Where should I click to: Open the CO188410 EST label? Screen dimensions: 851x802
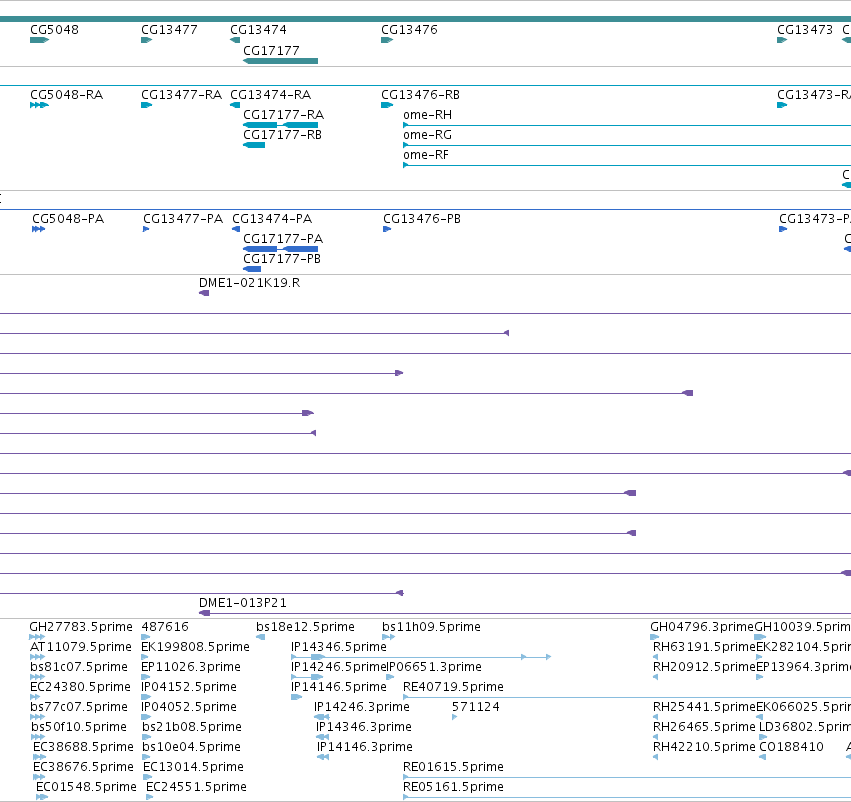coord(791,748)
